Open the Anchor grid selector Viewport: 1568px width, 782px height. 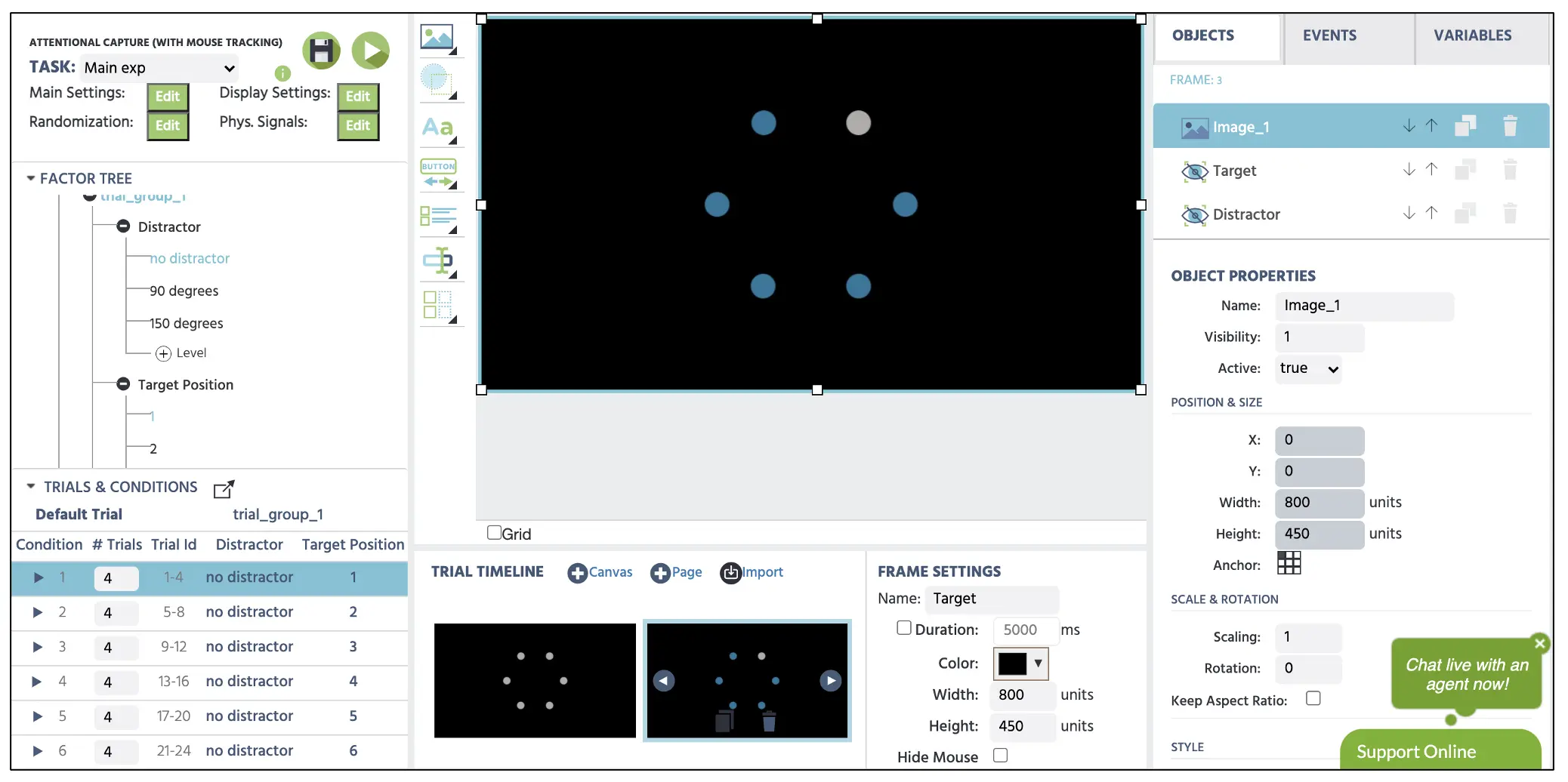(x=1289, y=563)
